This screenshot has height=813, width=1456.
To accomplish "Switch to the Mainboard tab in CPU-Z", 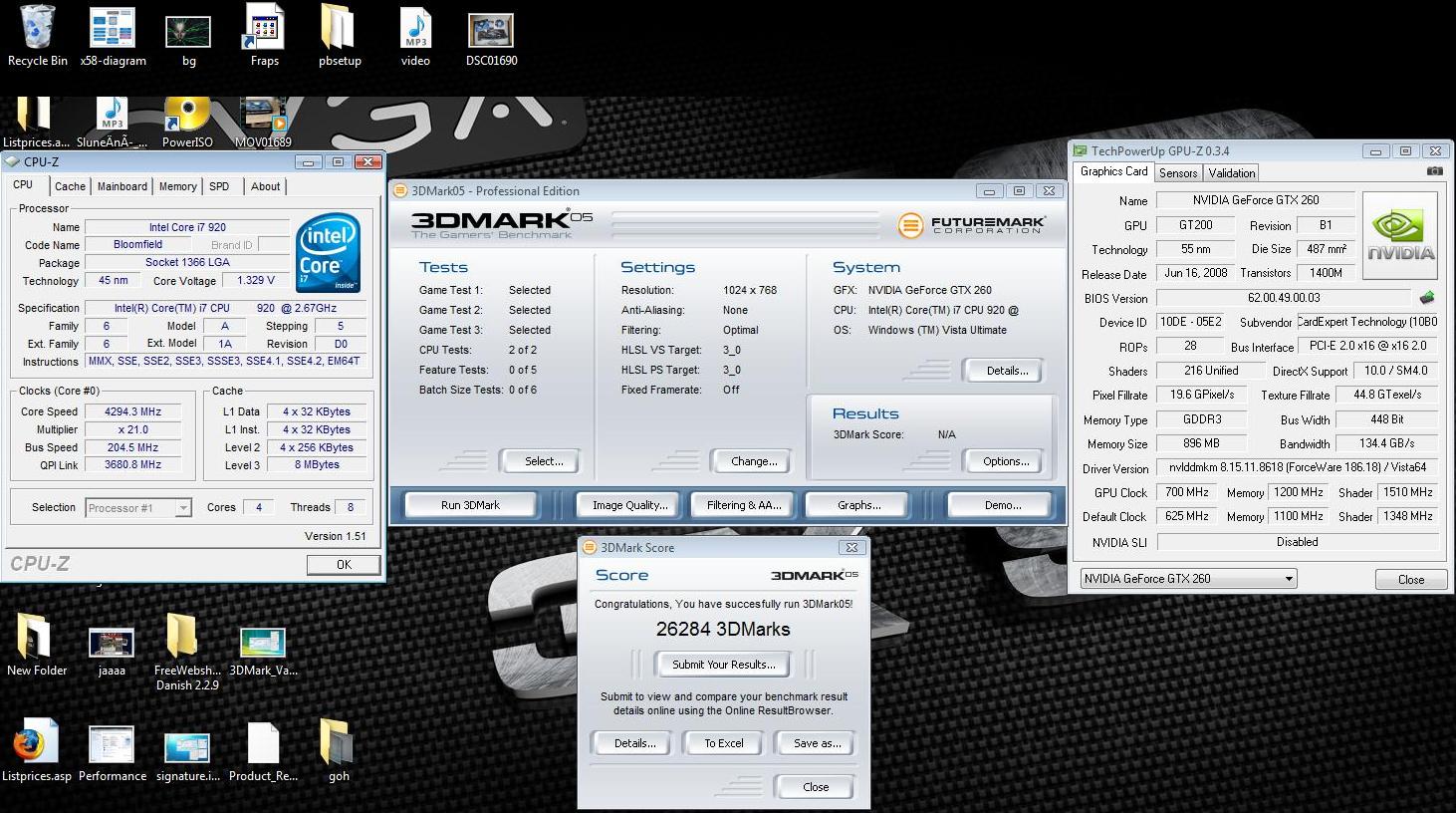I will click(x=122, y=186).
